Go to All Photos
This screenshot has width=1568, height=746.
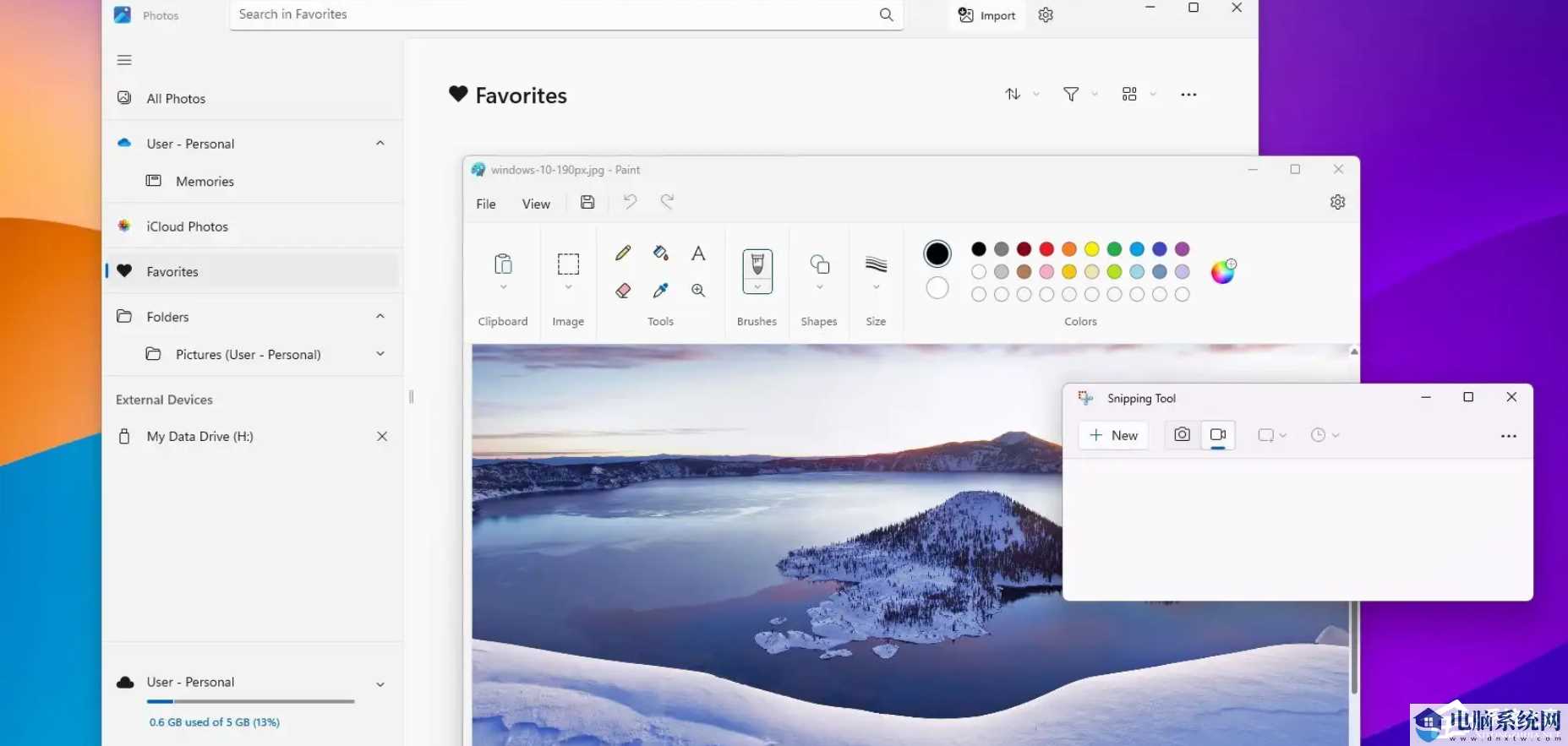[253, 99]
